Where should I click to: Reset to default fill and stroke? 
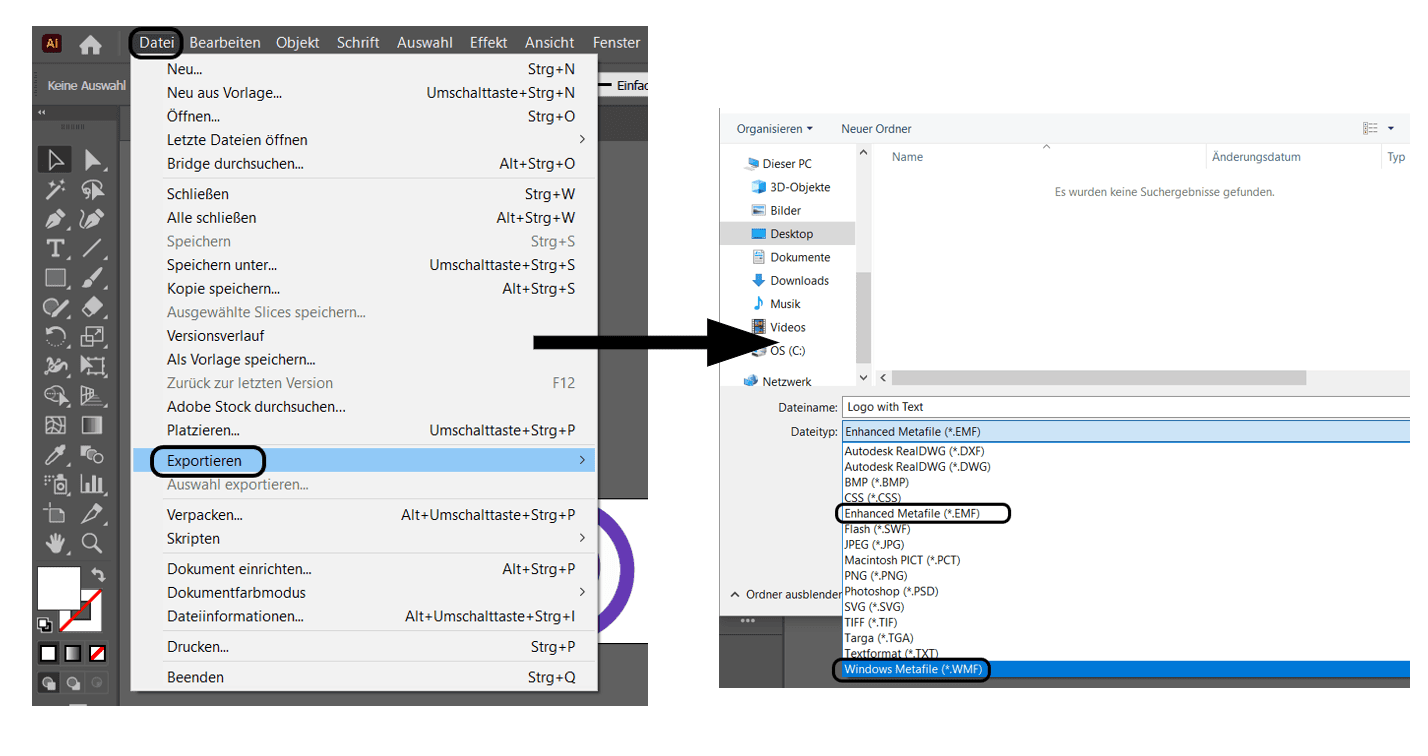(x=44, y=625)
